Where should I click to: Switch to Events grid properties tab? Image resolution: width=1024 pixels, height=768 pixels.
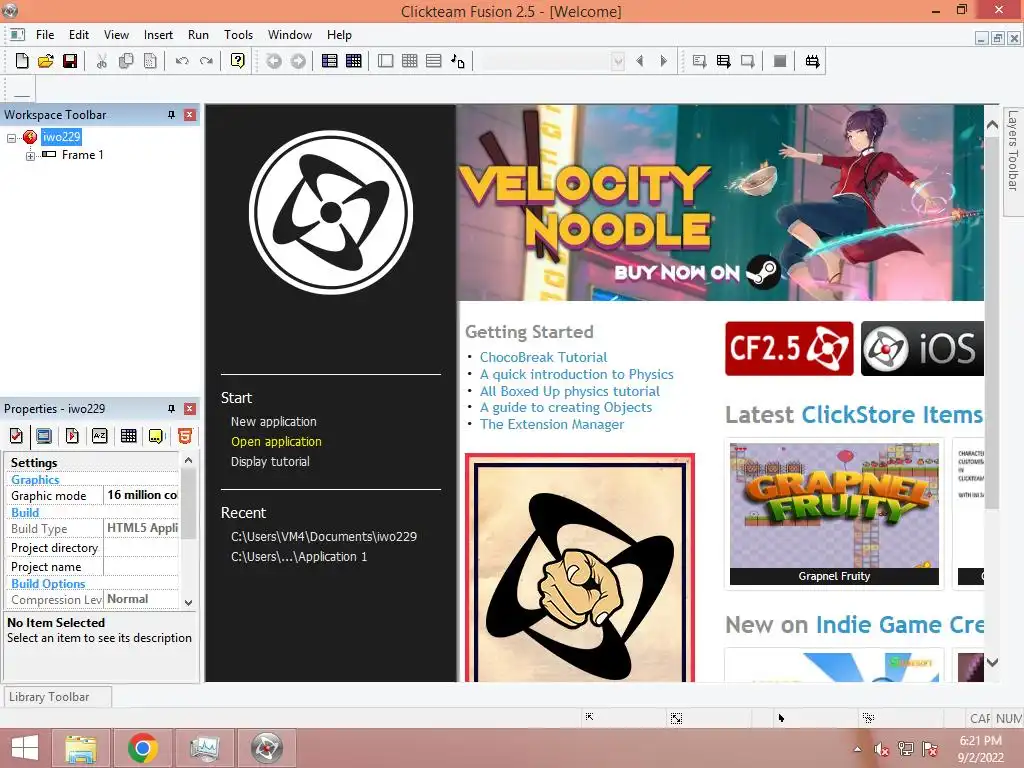pyautogui.click(x=129, y=436)
